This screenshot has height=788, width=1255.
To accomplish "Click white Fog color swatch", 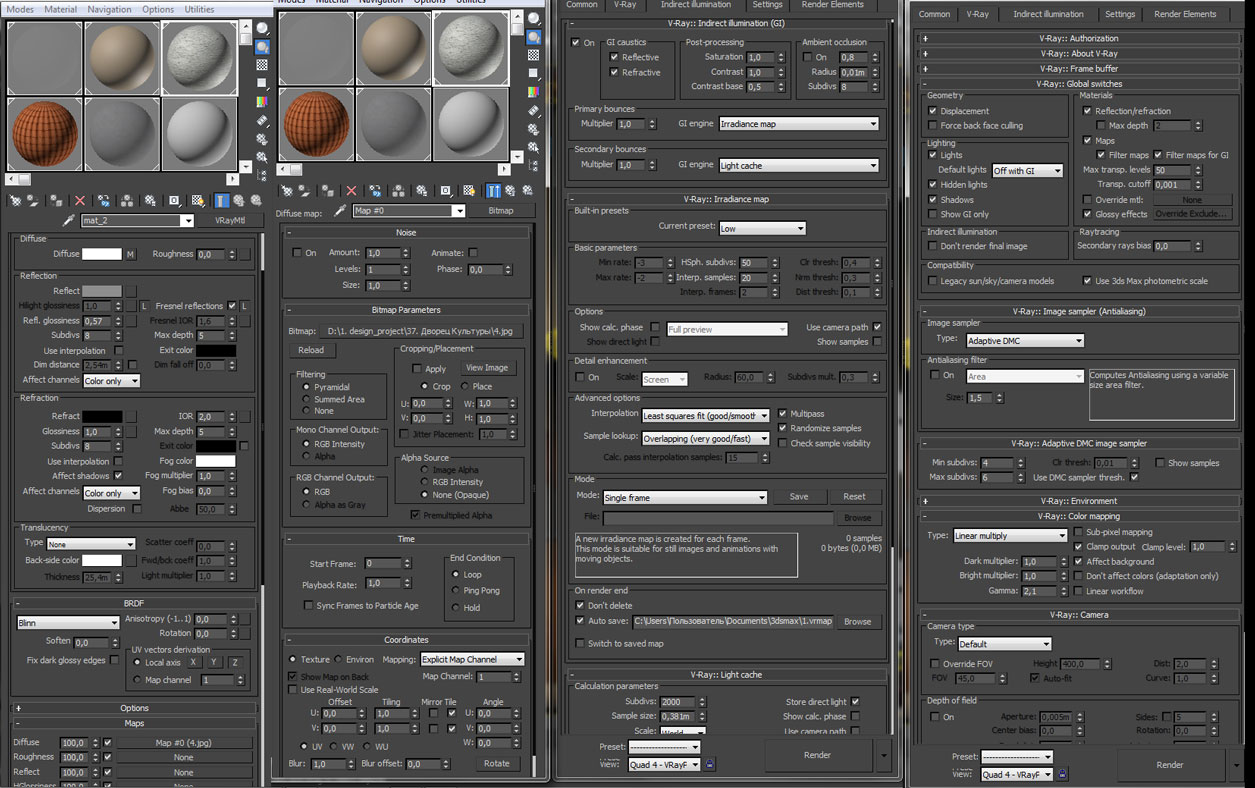I will [x=215, y=461].
